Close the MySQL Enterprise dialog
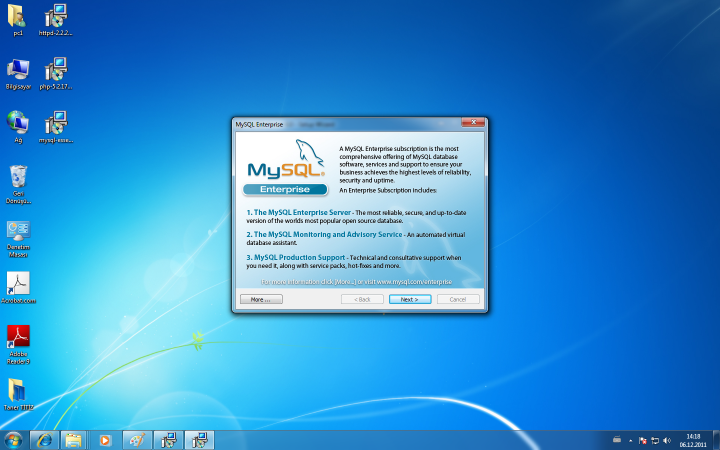Image resolution: width=720 pixels, height=450 pixels. point(473,124)
